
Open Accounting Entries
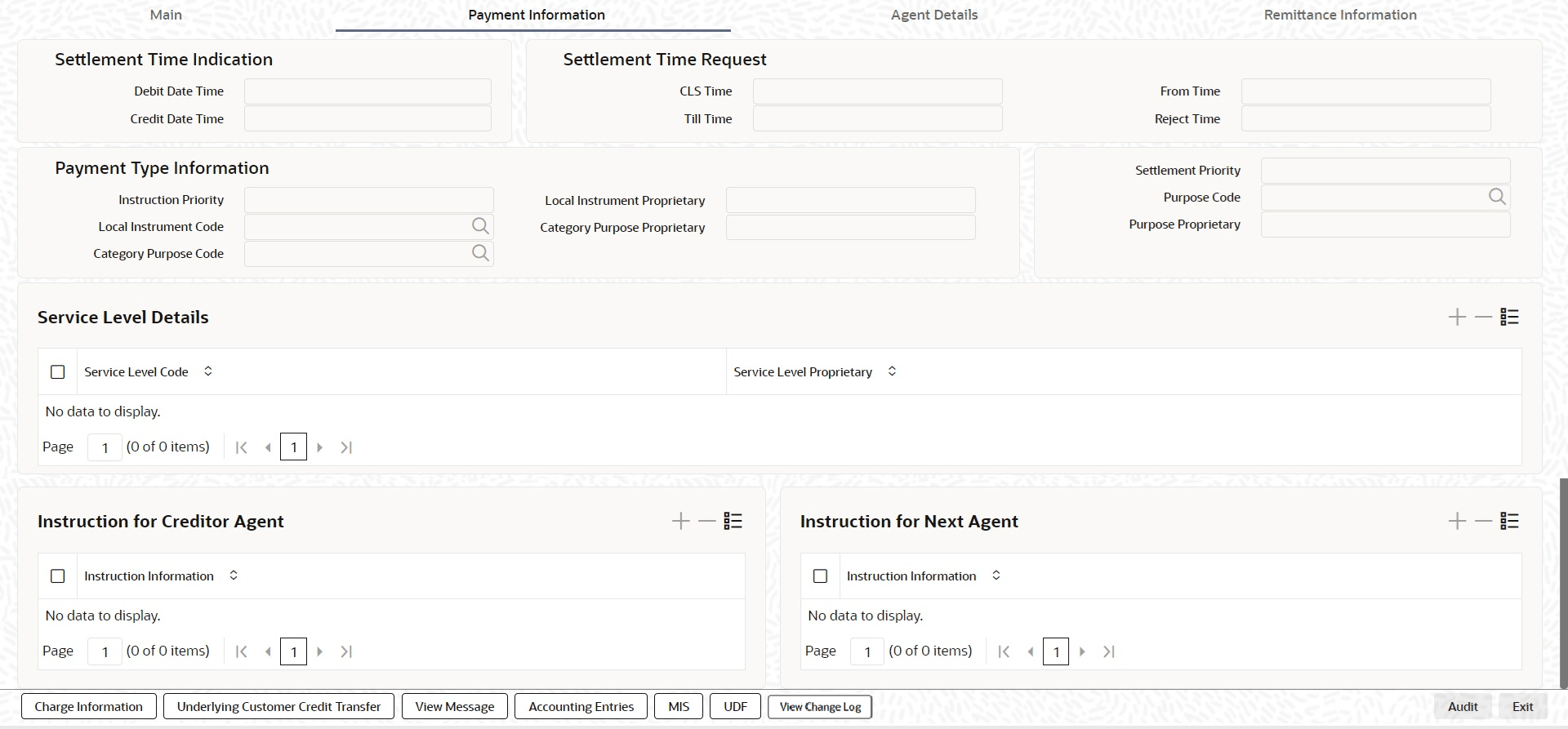click(x=581, y=707)
